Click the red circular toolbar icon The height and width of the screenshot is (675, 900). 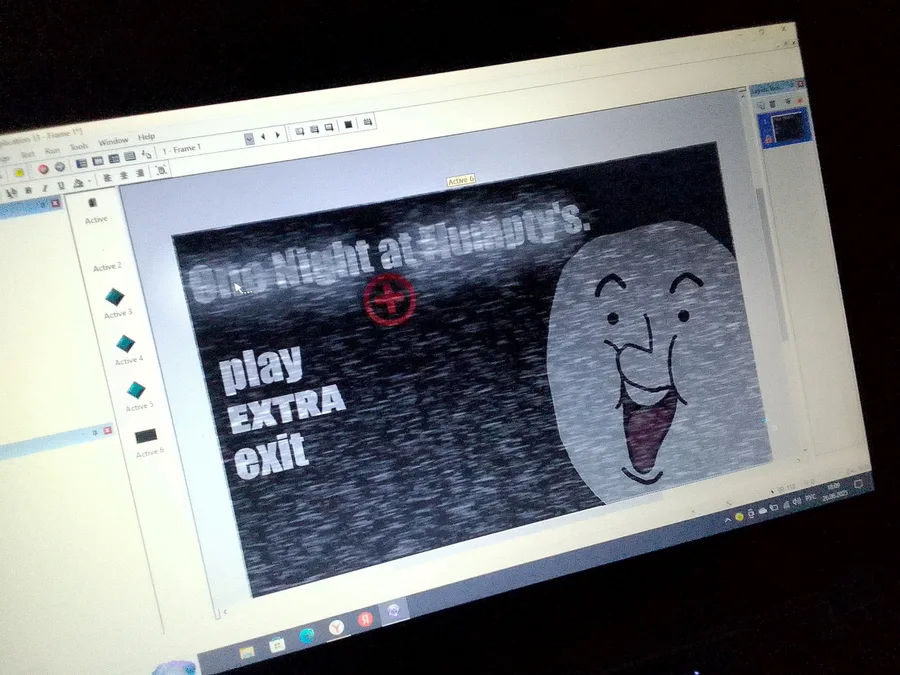pos(42,169)
